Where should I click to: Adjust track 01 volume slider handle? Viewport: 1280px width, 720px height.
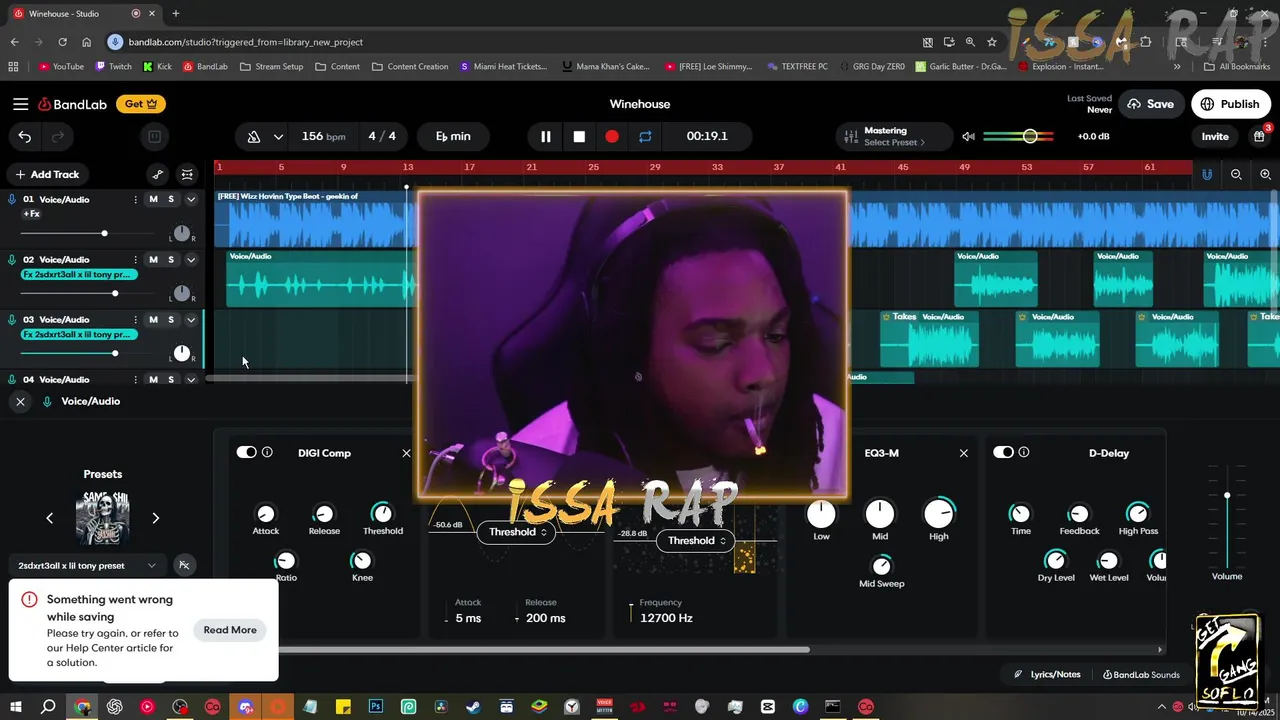pos(104,234)
